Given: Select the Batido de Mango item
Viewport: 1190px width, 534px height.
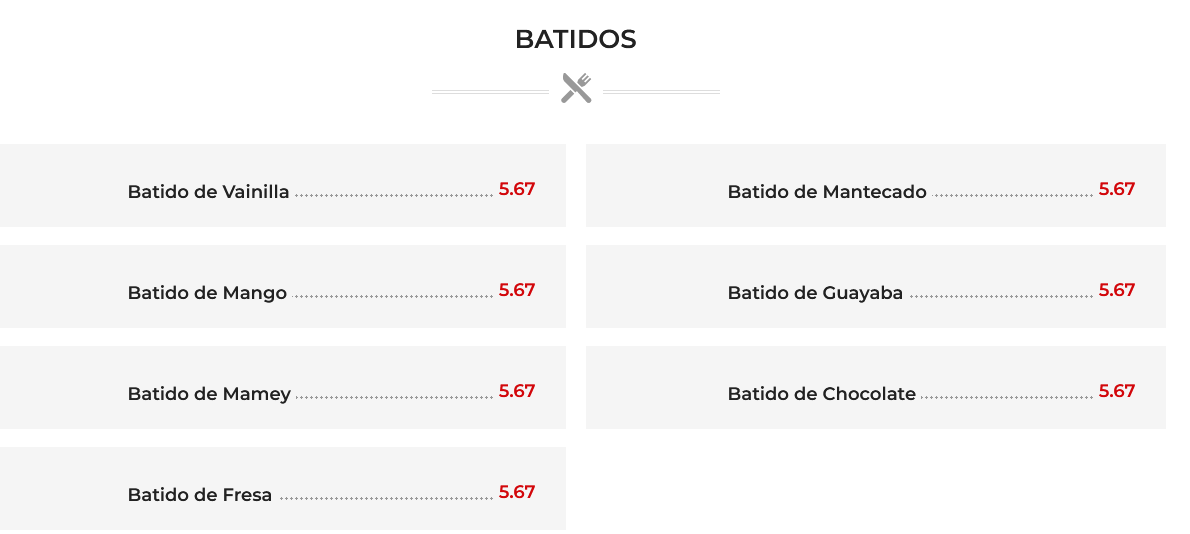Looking at the screenshot, I should click(207, 293).
